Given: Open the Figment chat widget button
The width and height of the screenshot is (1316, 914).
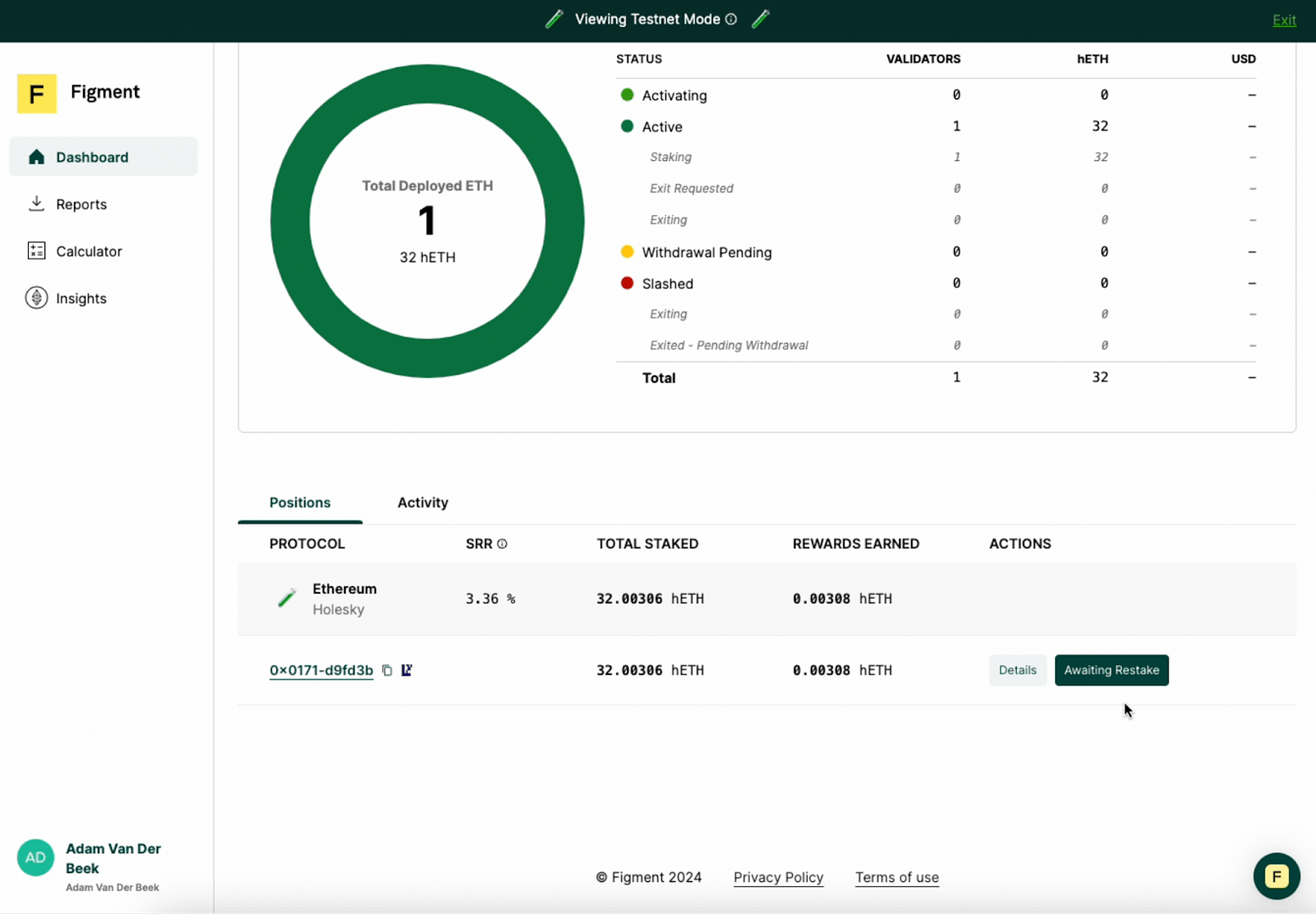Looking at the screenshot, I should coord(1276,876).
